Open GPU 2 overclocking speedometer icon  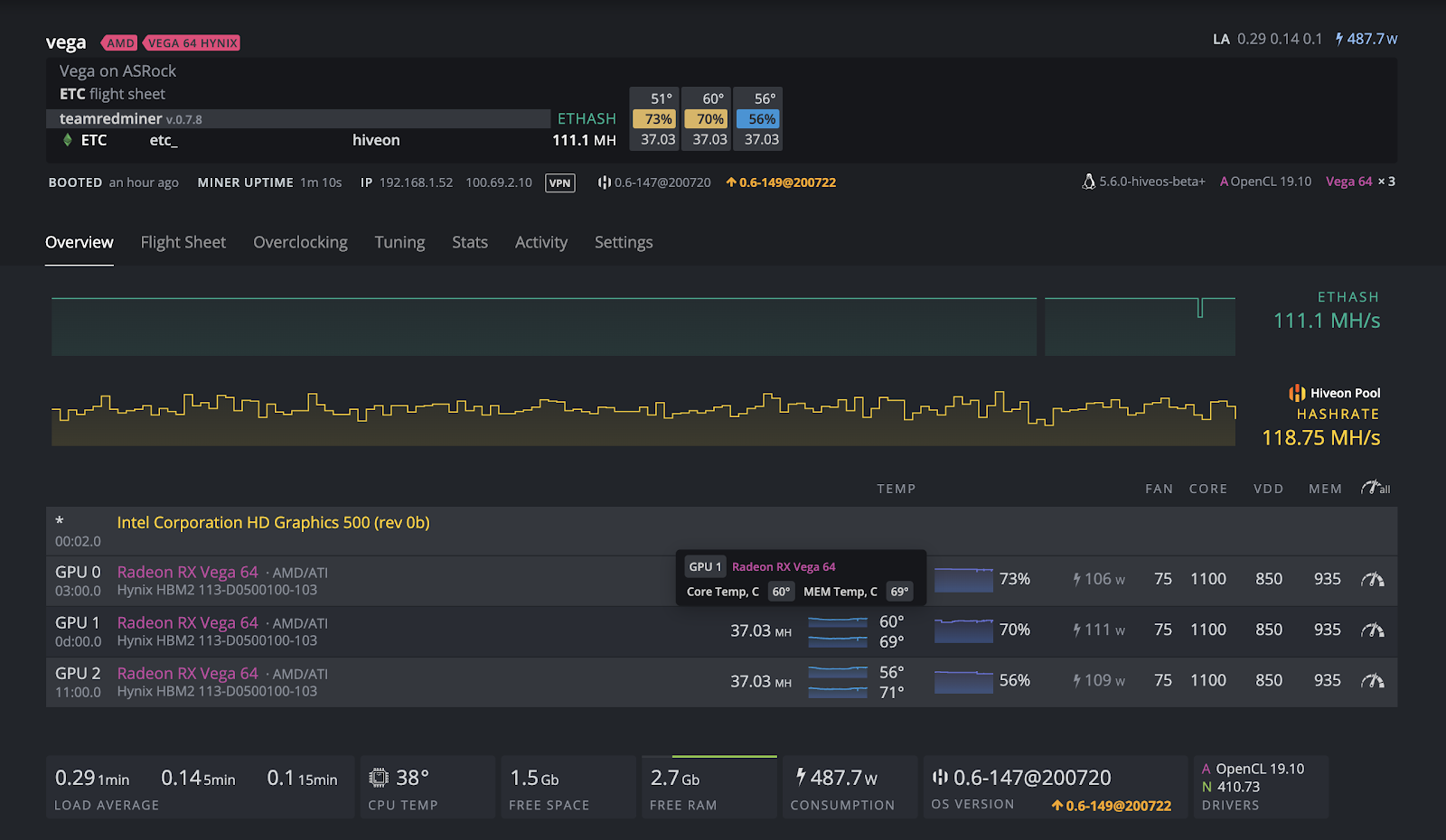pyautogui.click(x=1373, y=680)
